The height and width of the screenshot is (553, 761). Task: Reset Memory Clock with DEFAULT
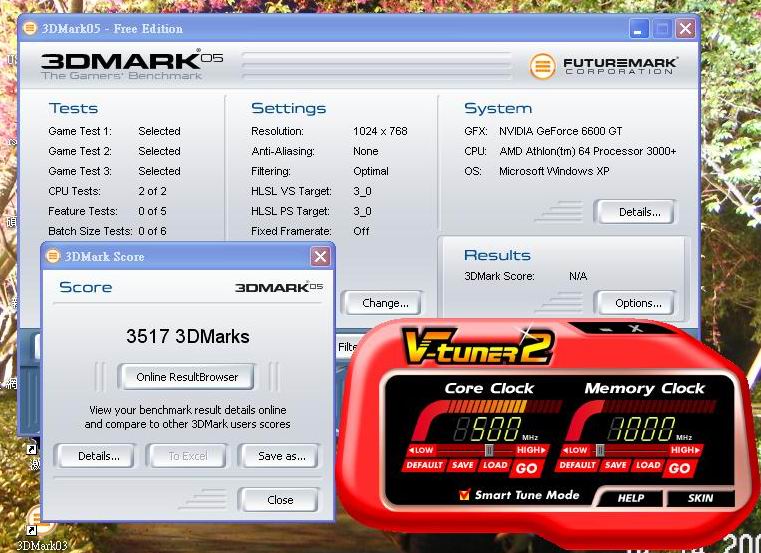[x=577, y=465]
